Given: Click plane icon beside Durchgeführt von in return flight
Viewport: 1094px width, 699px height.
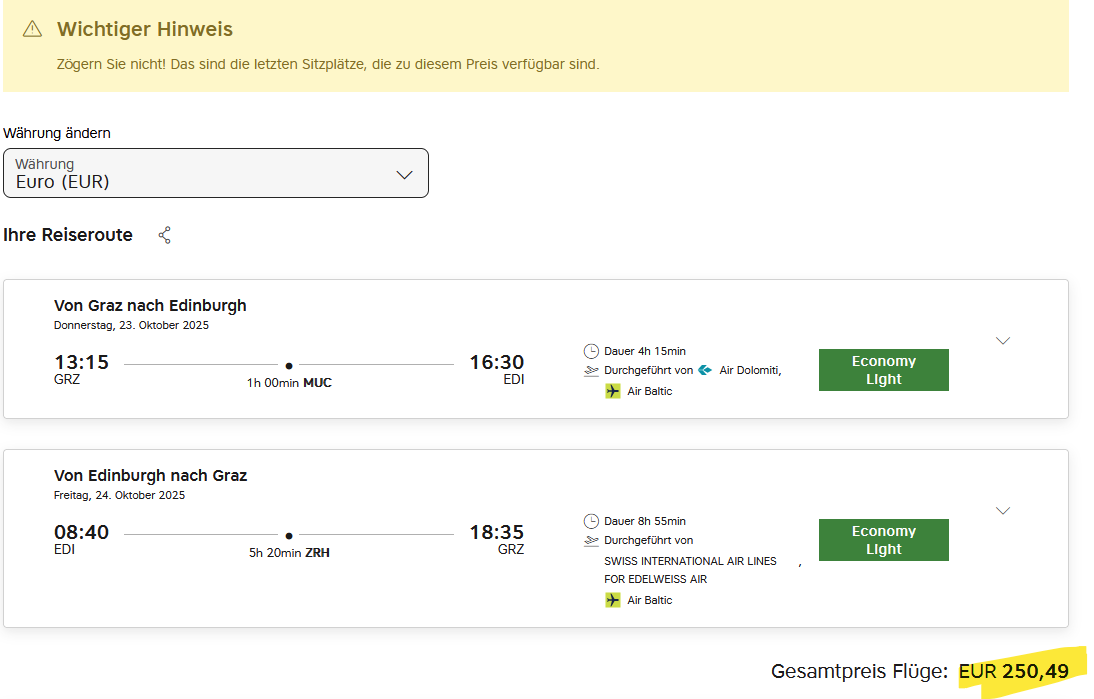Looking at the screenshot, I should click(x=591, y=540).
